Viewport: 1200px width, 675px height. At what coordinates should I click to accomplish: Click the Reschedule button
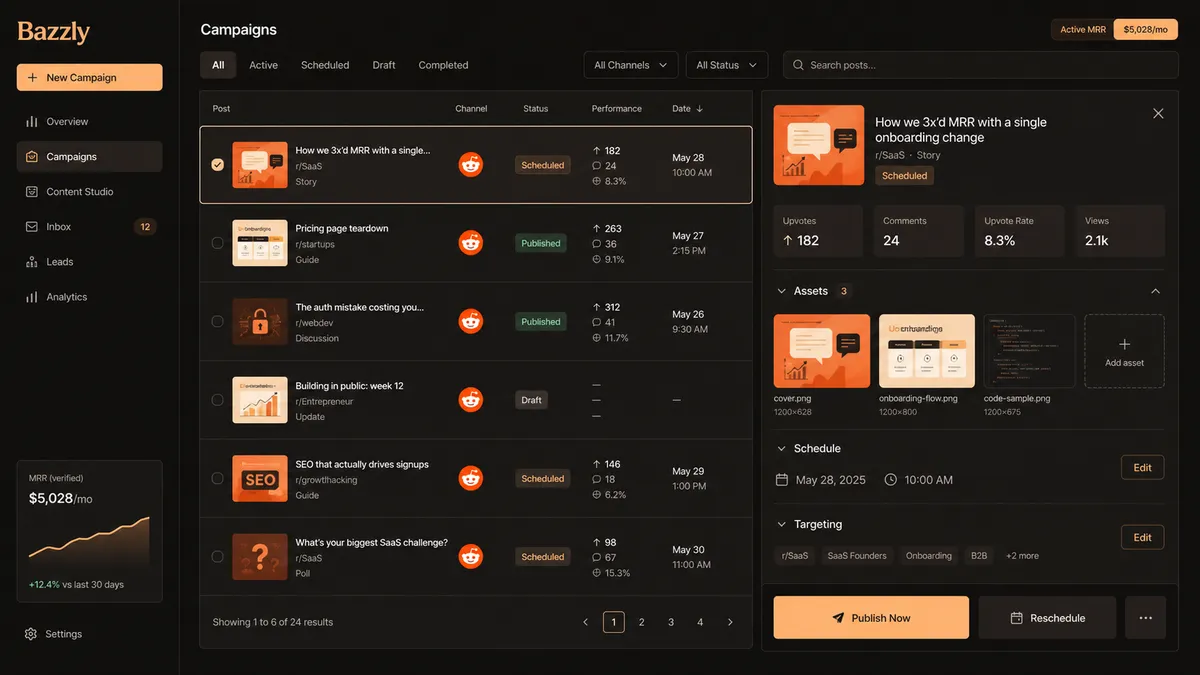click(1047, 618)
